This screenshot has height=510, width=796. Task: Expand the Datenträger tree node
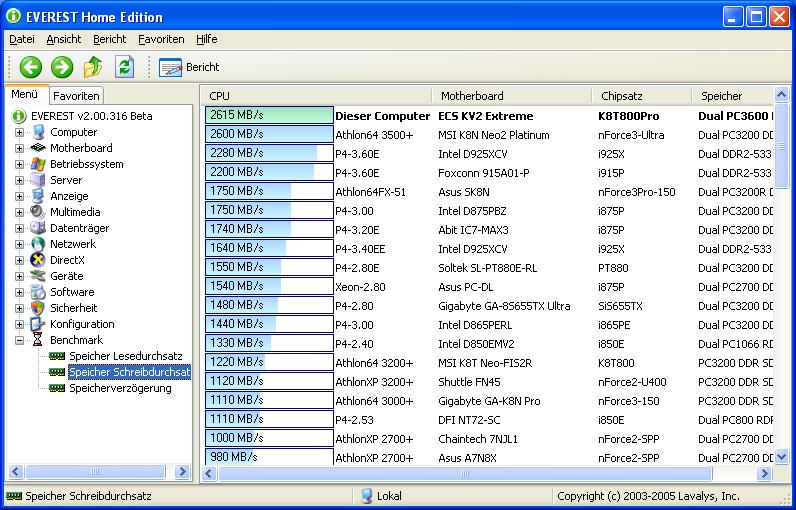pos(19,228)
